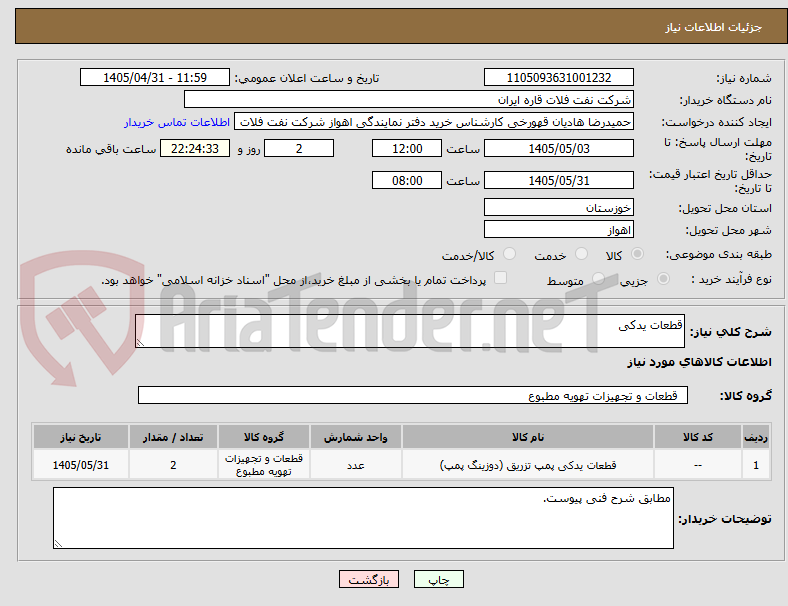Select the خدمت radio button

(581, 254)
